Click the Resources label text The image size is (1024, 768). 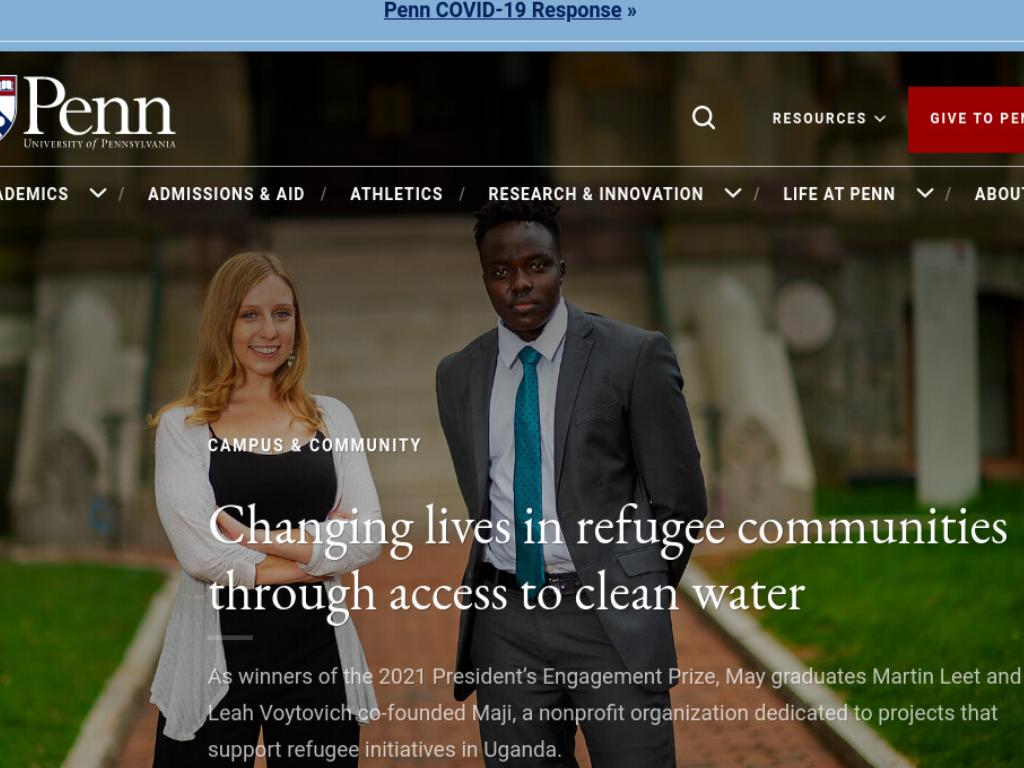(x=819, y=118)
